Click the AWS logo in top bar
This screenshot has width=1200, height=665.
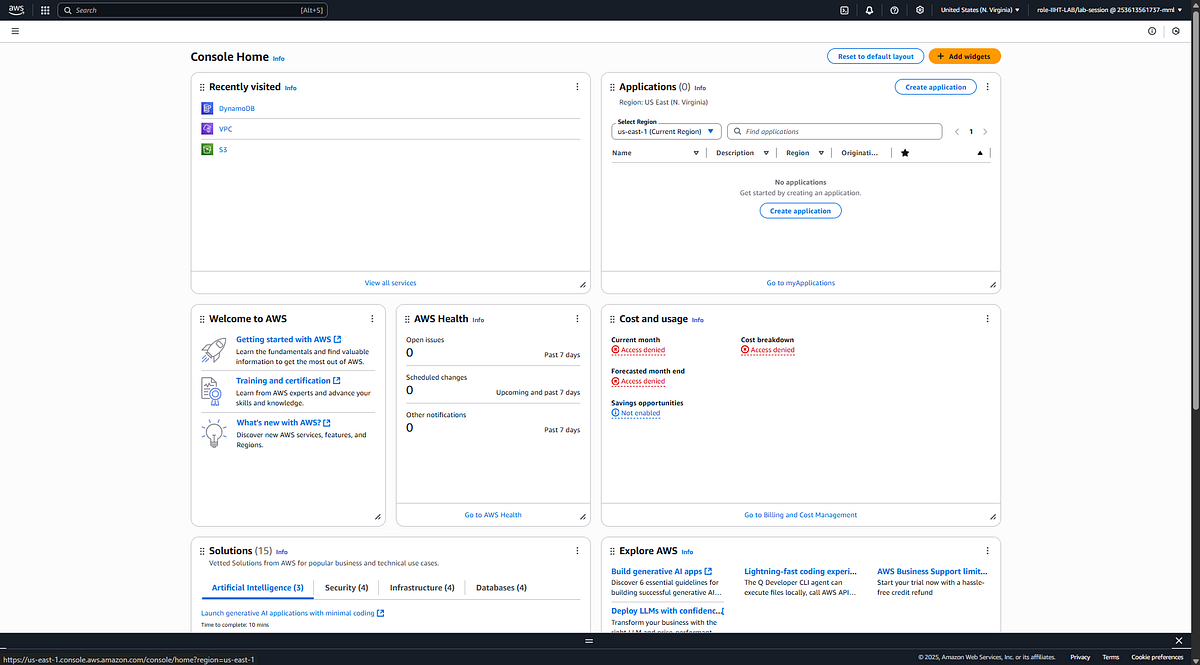tap(17, 10)
